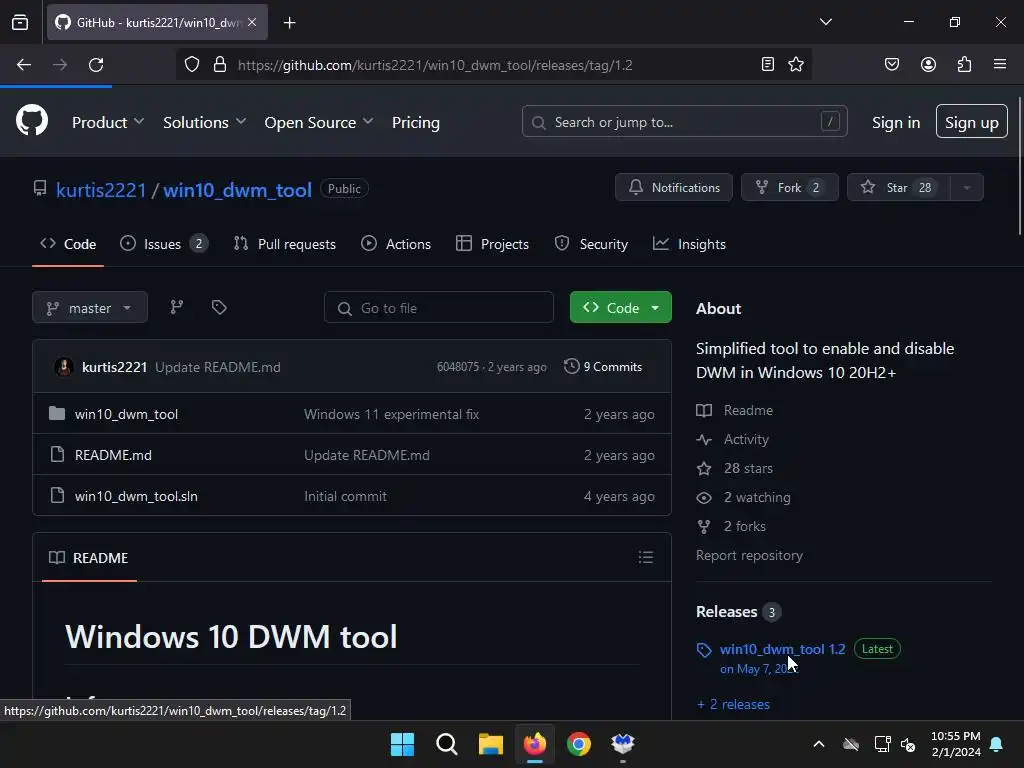This screenshot has height=768, width=1024.
Task: Star the repository
Action: (899, 187)
